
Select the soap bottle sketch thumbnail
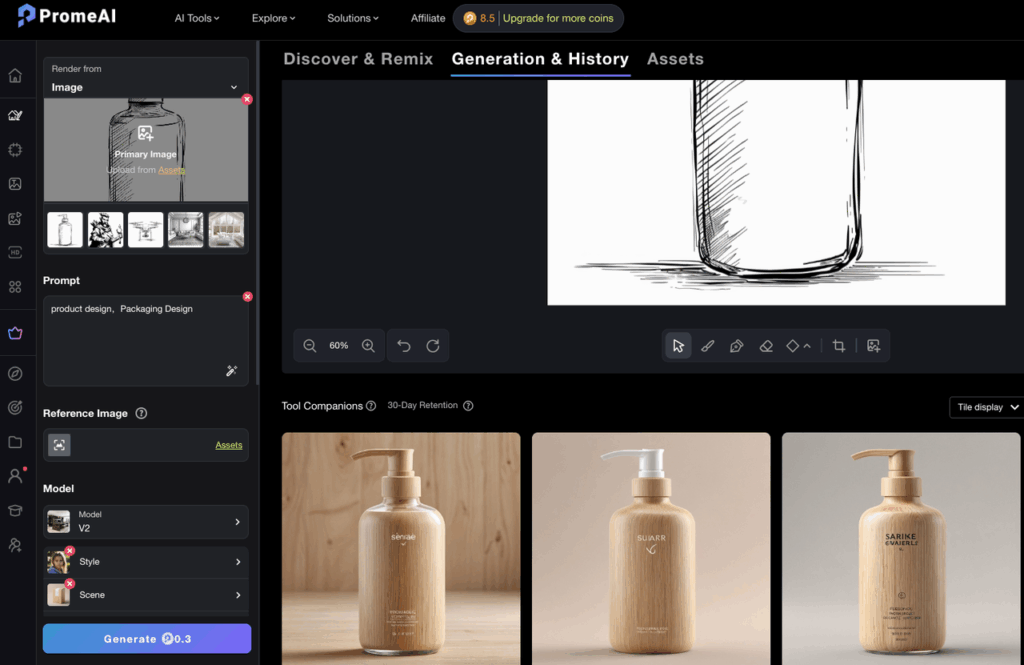coord(65,229)
